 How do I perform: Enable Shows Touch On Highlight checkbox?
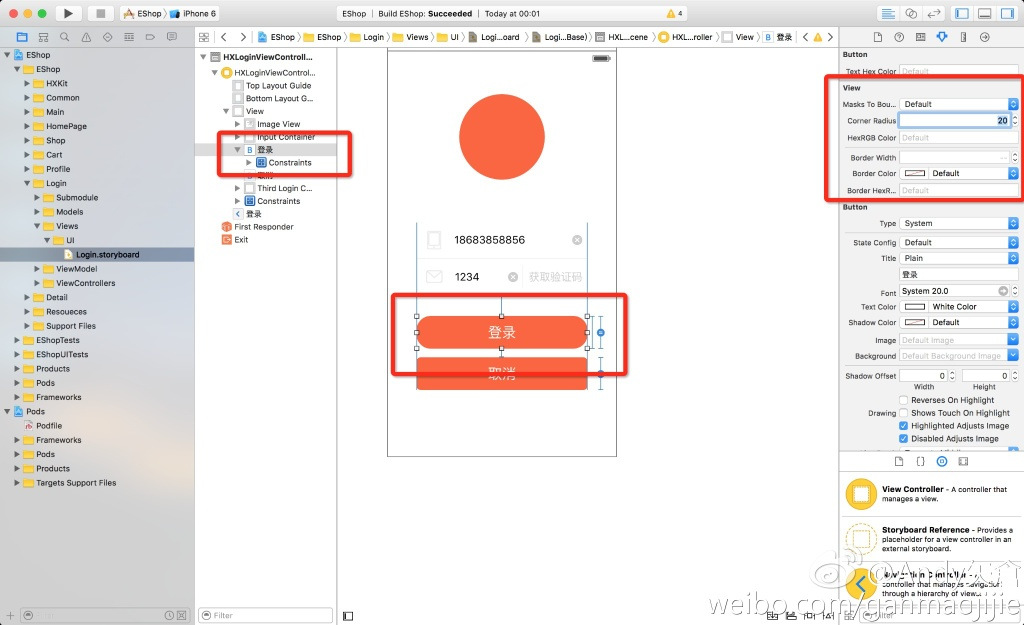[x=904, y=413]
